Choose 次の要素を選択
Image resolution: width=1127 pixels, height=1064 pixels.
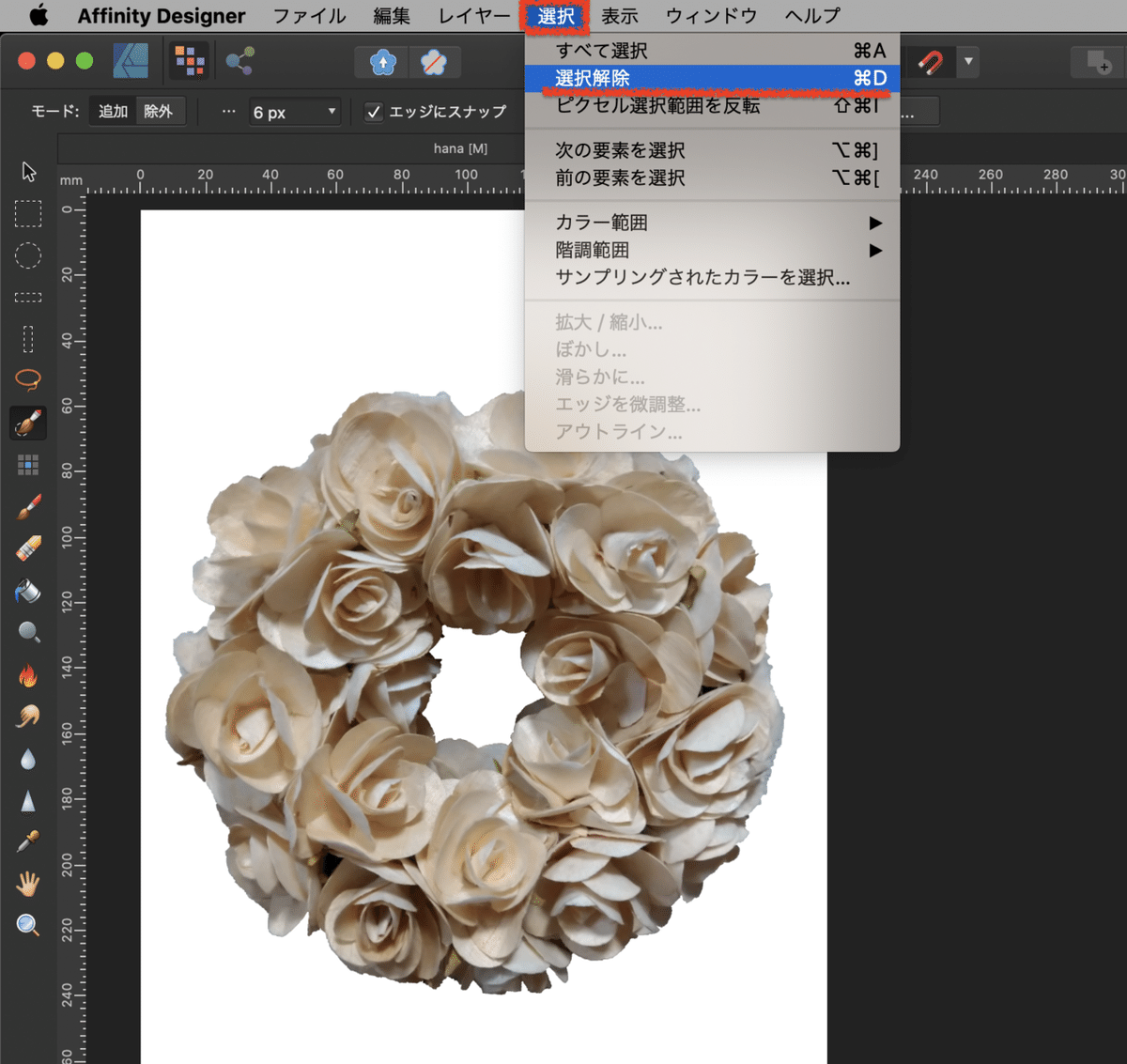712,150
